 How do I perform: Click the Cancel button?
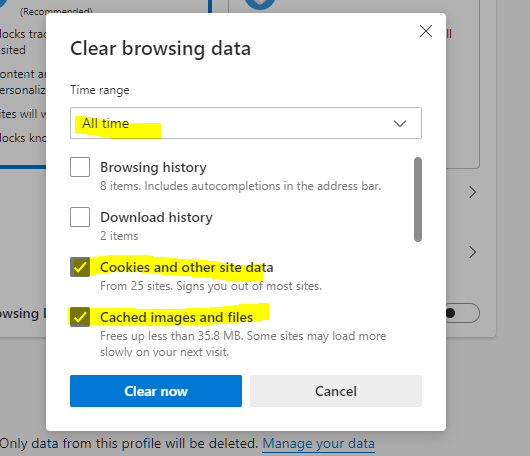[336, 391]
